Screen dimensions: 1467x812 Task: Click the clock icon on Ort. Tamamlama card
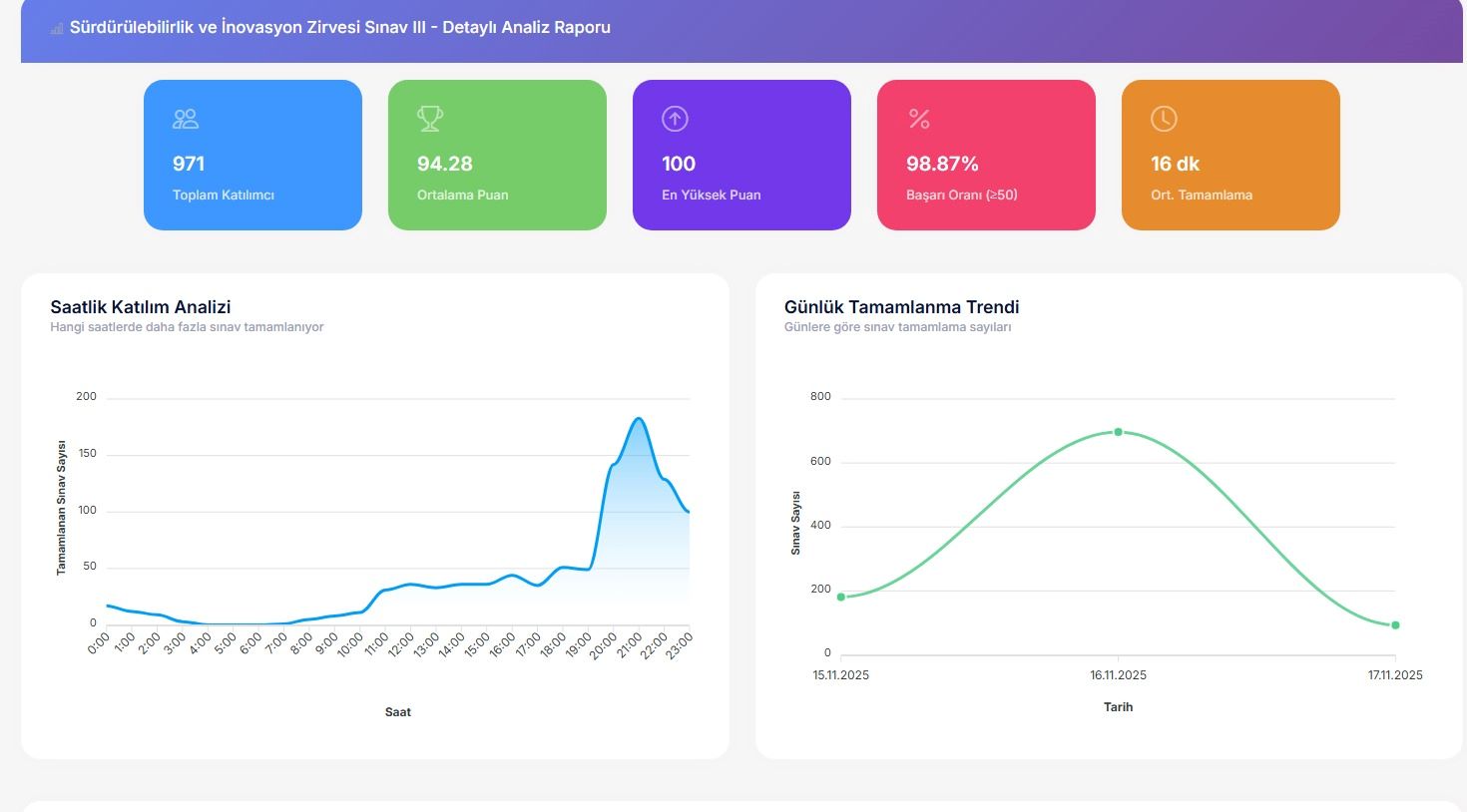(1164, 119)
